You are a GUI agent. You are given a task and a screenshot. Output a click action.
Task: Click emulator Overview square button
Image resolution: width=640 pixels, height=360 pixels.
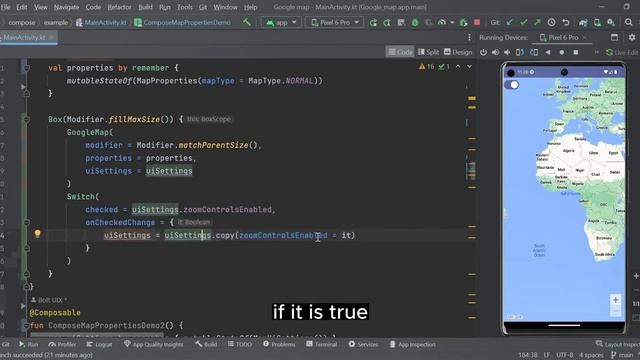tap(576, 52)
